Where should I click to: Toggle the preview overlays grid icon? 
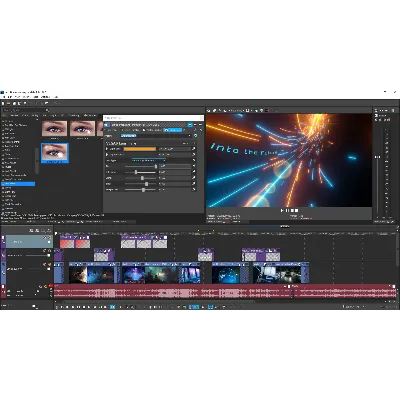coord(247,110)
